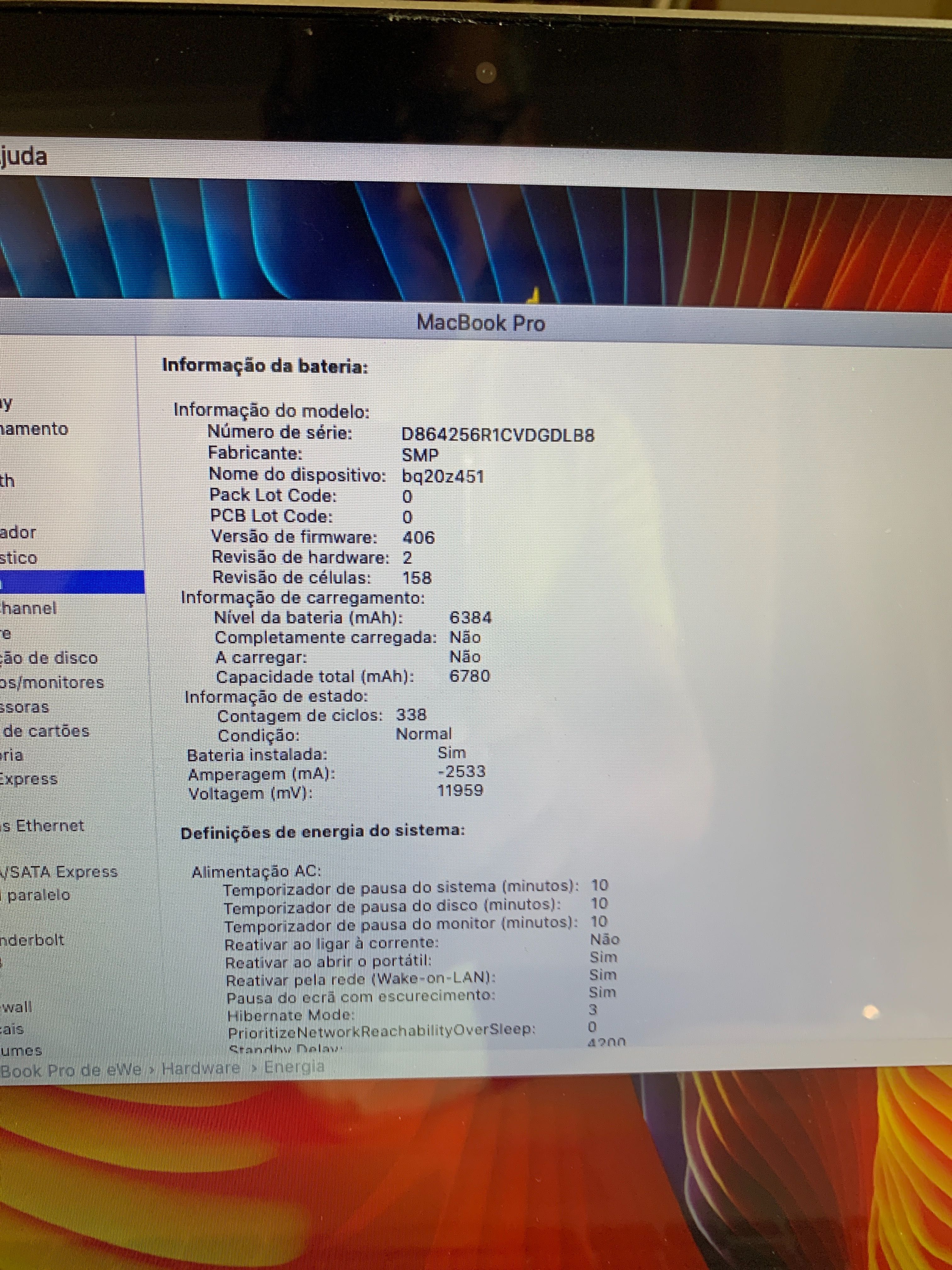Click 'Reativar ao abrir o portátil:' label
The image size is (952, 1270).
tap(328, 961)
